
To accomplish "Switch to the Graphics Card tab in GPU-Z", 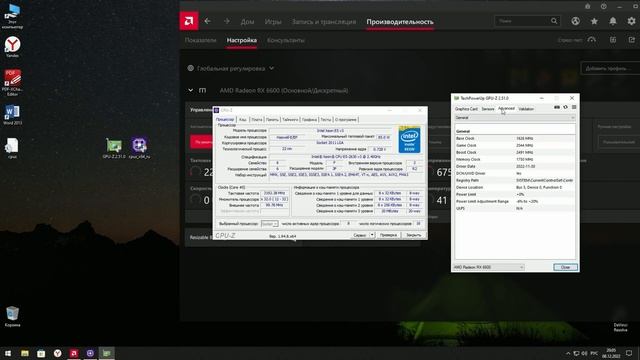I will click(466, 109).
